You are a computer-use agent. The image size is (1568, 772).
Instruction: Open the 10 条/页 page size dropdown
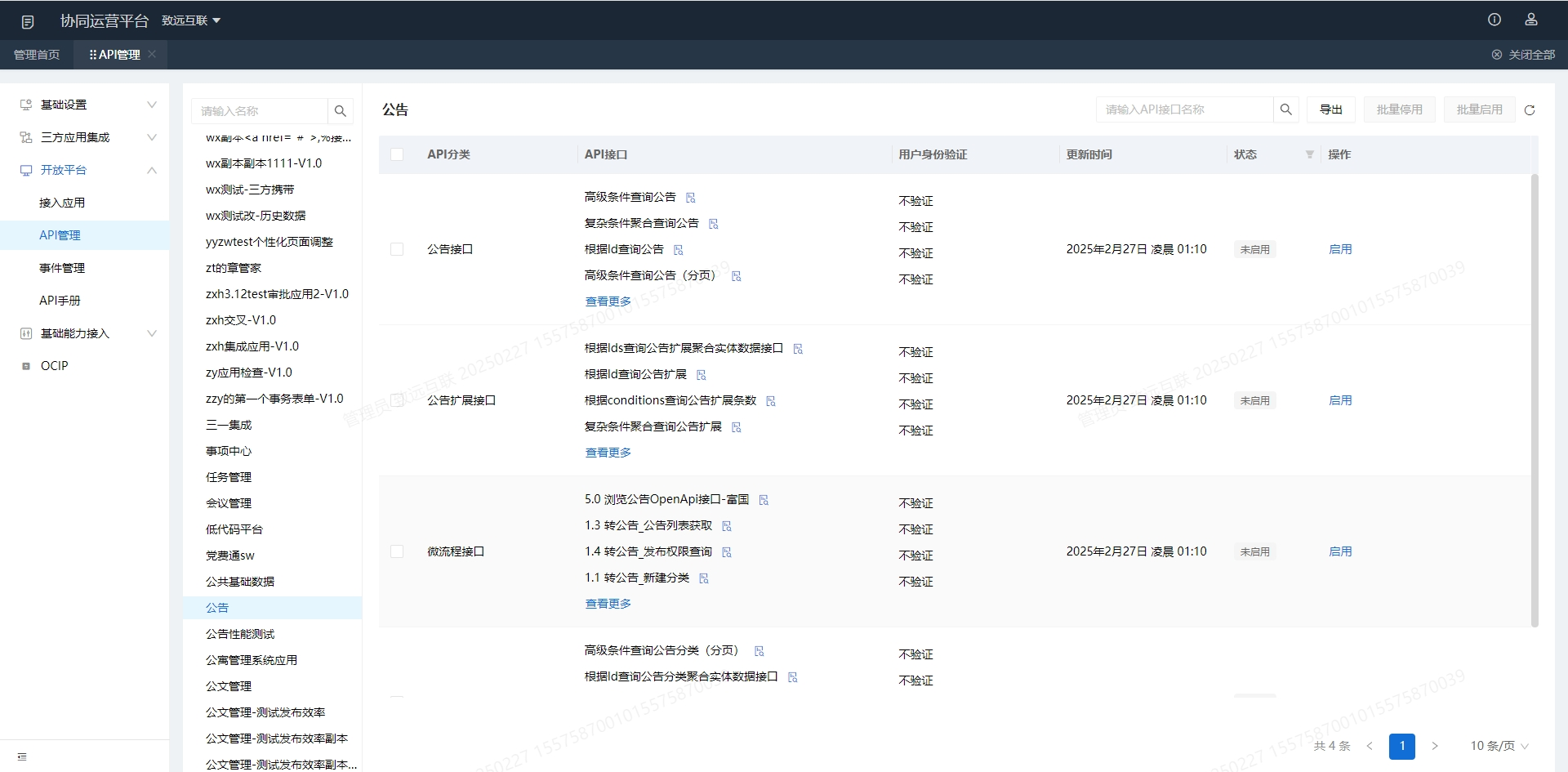1499,746
